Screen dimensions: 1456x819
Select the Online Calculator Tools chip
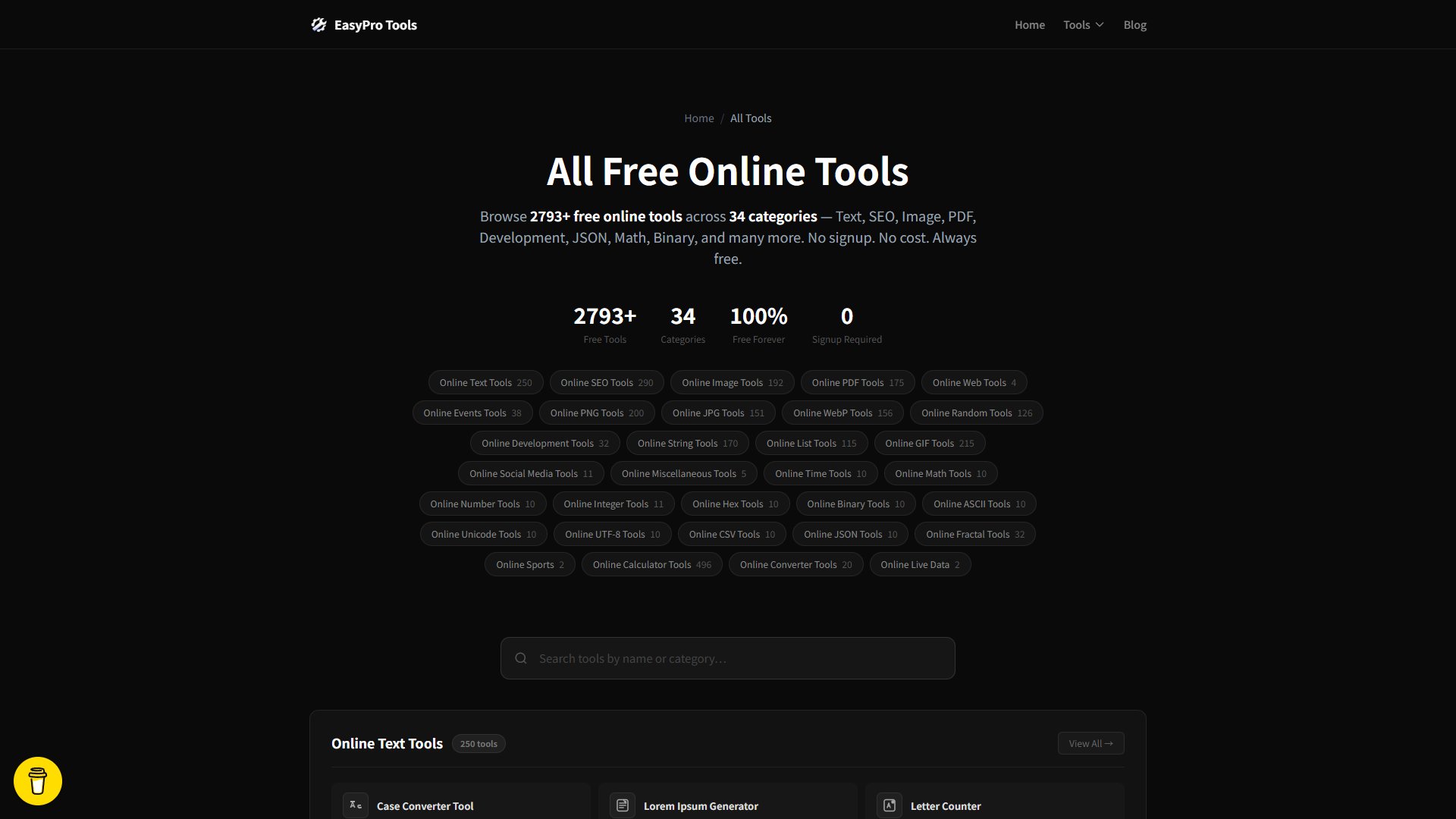652,564
